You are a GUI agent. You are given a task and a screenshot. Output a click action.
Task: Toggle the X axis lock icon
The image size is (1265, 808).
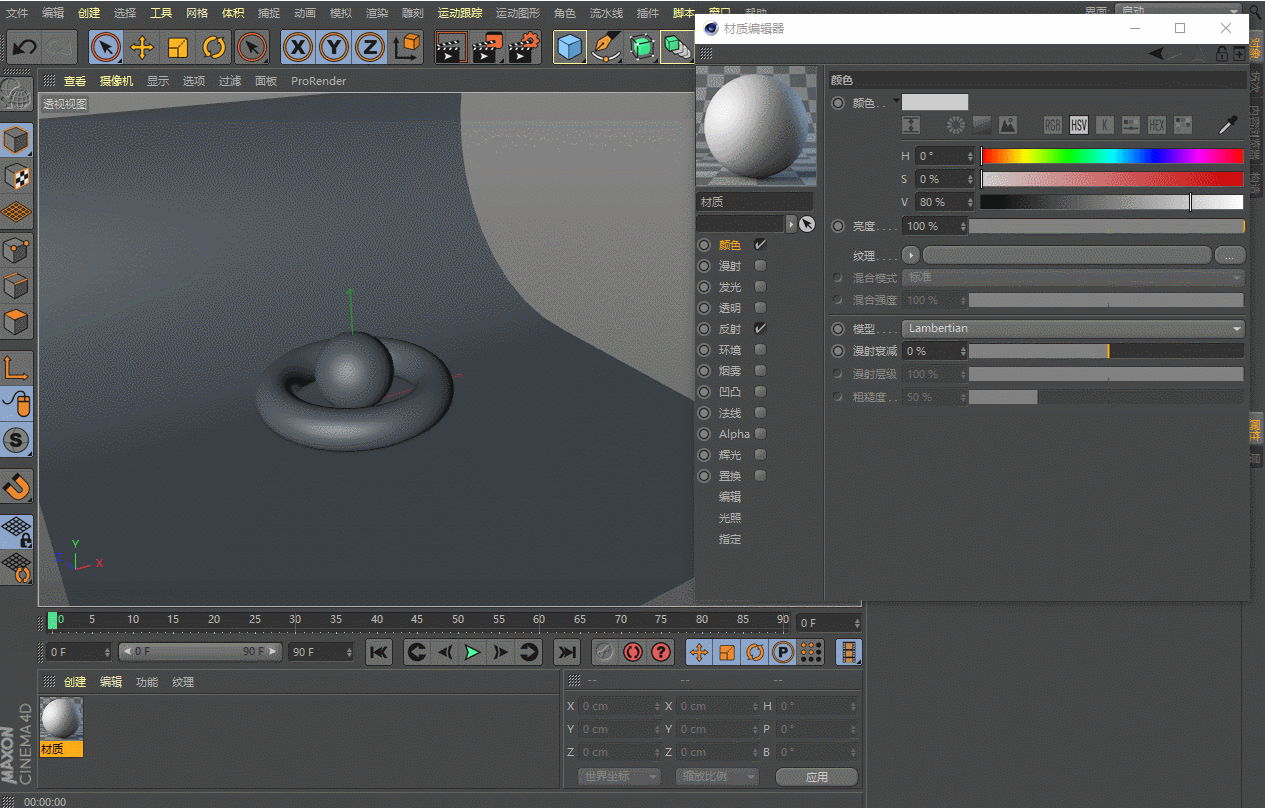point(298,47)
